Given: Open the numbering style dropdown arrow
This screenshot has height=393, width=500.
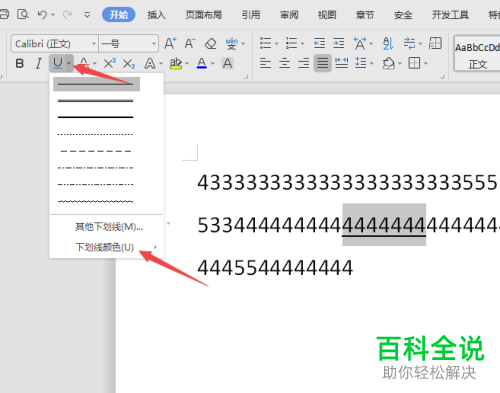Looking at the screenshot, I should [303, 44].
